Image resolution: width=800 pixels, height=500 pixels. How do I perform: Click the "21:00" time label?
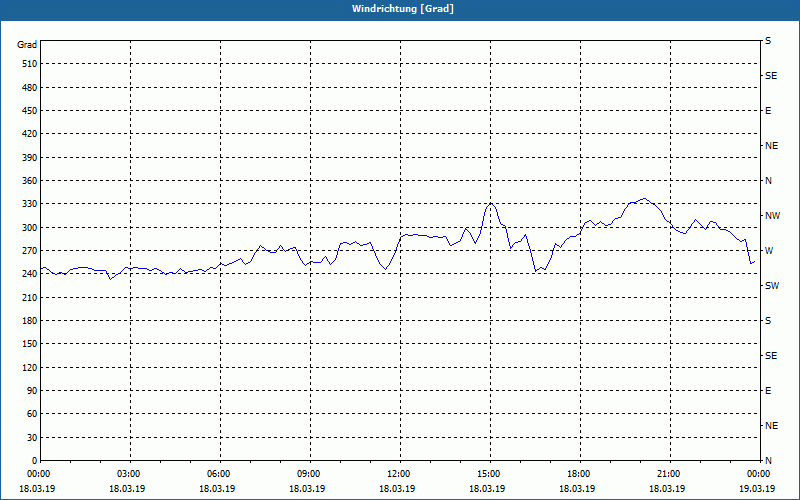pos(670,474)
